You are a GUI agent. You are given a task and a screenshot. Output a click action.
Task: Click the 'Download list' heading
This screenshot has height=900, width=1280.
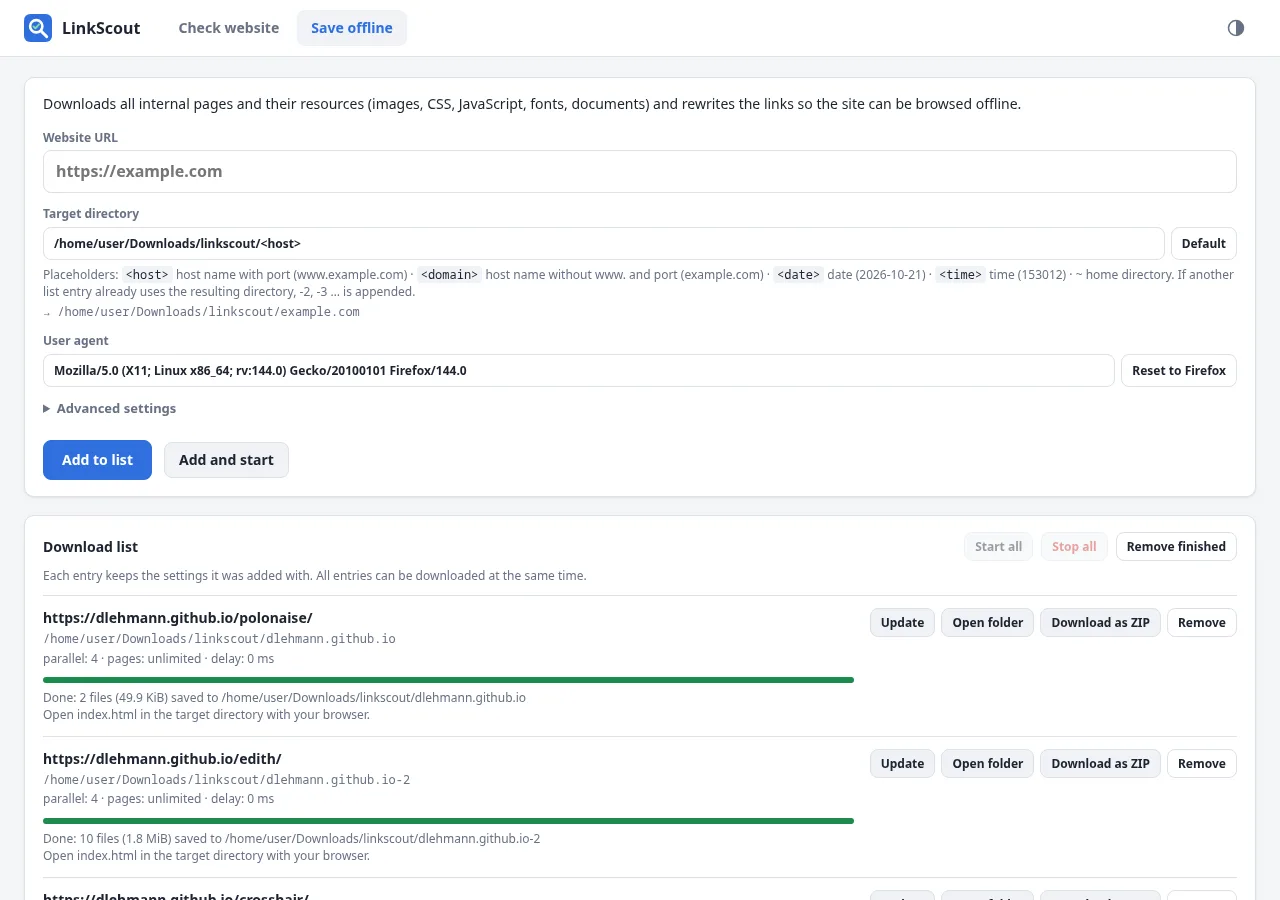point(91,547)
